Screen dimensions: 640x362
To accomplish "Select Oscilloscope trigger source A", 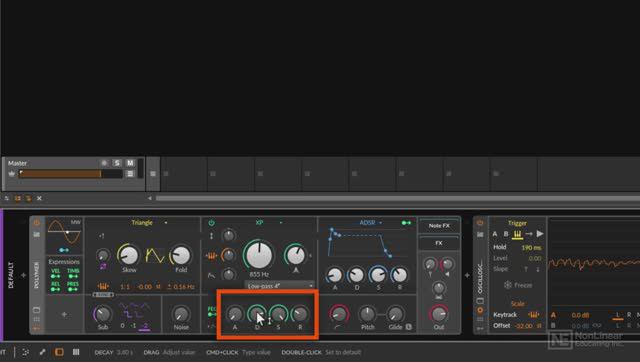I will pyautogui.click(x=495, y=234).
